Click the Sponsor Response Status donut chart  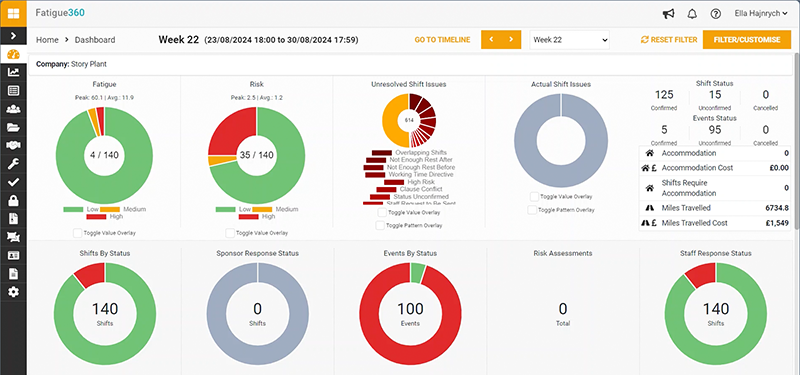point(258,314)
